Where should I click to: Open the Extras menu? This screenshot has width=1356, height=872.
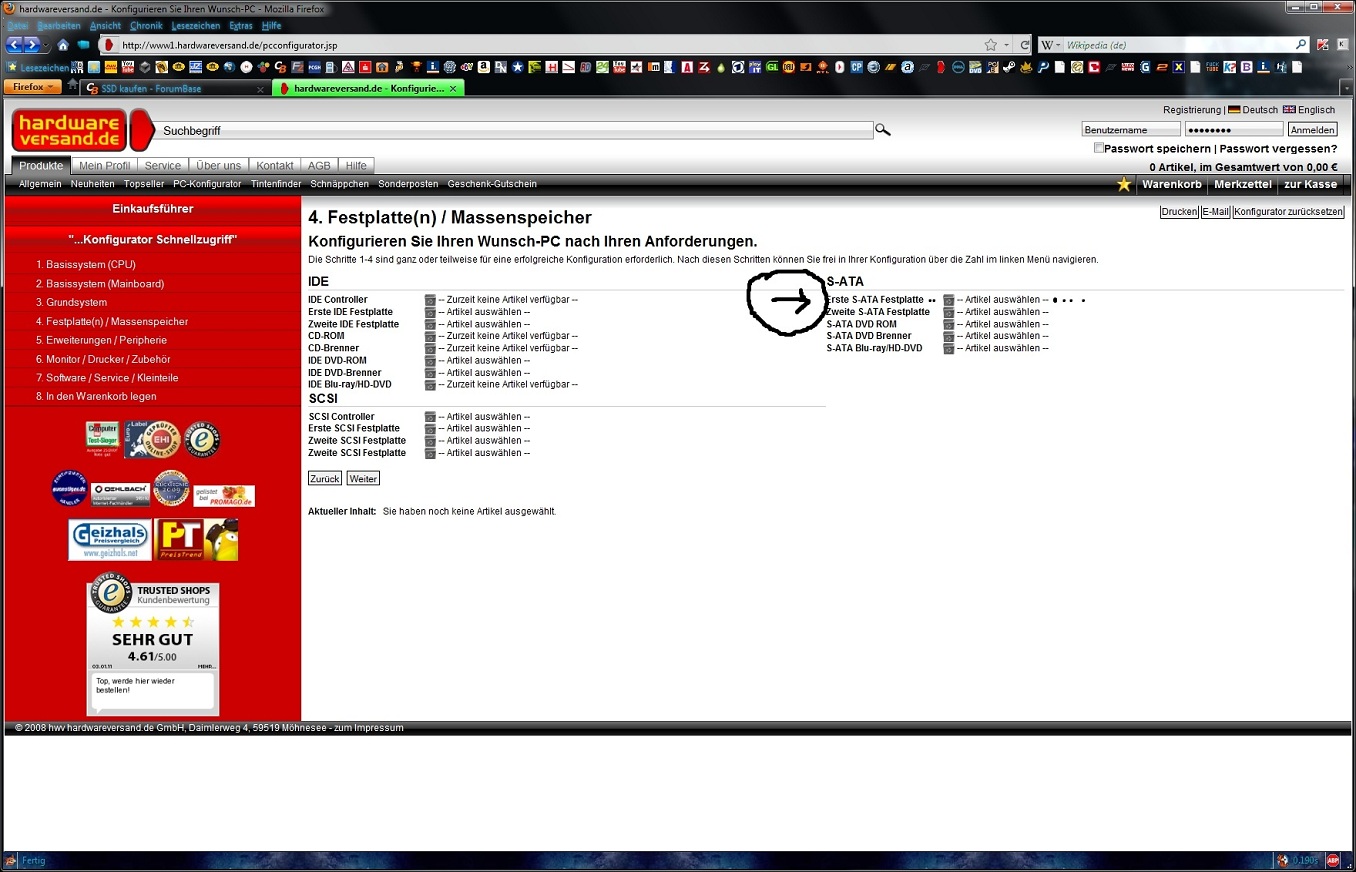(x=241, y=25)
